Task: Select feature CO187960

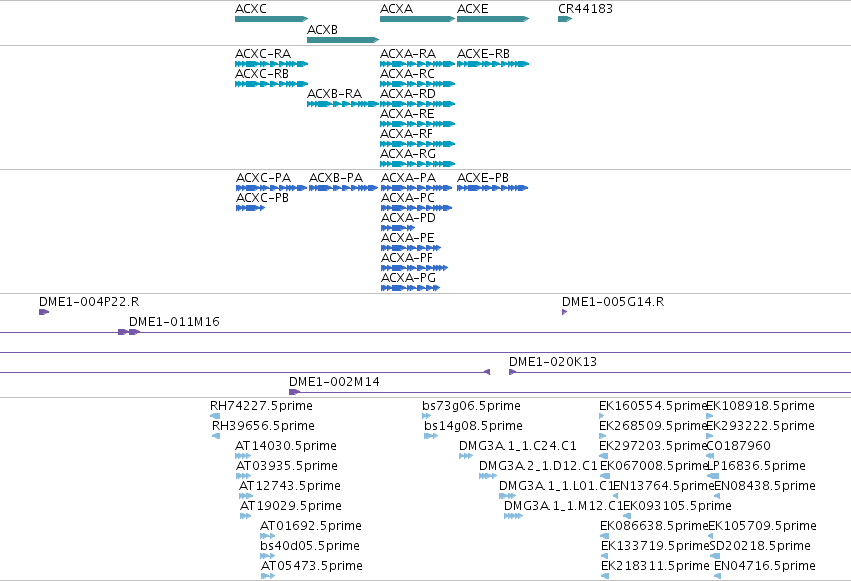Action: tap(710, 456)
